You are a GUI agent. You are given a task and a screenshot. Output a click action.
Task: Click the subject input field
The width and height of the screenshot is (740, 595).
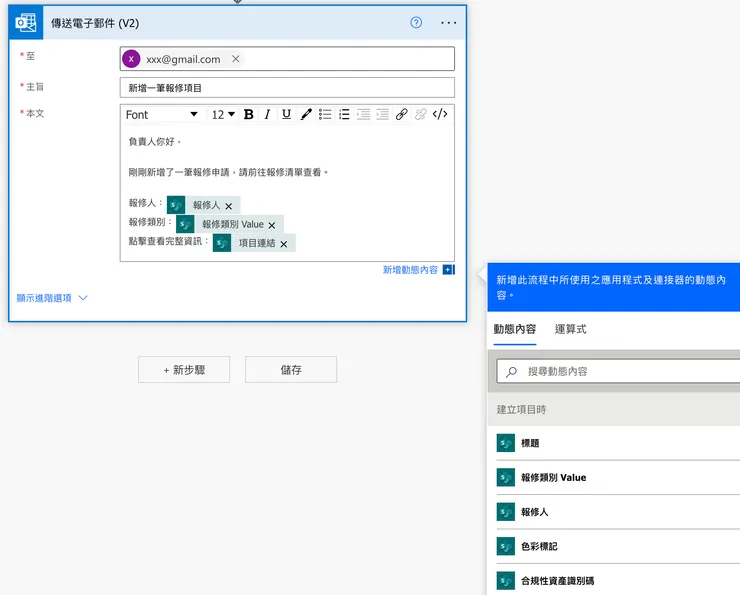[287, 88]
